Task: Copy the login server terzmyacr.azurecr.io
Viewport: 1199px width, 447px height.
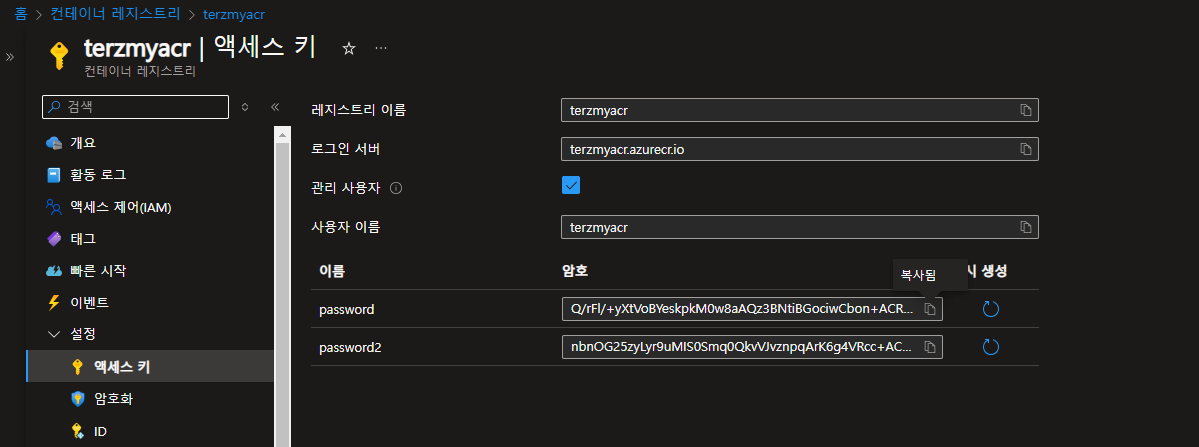Action: (1025, 148)
